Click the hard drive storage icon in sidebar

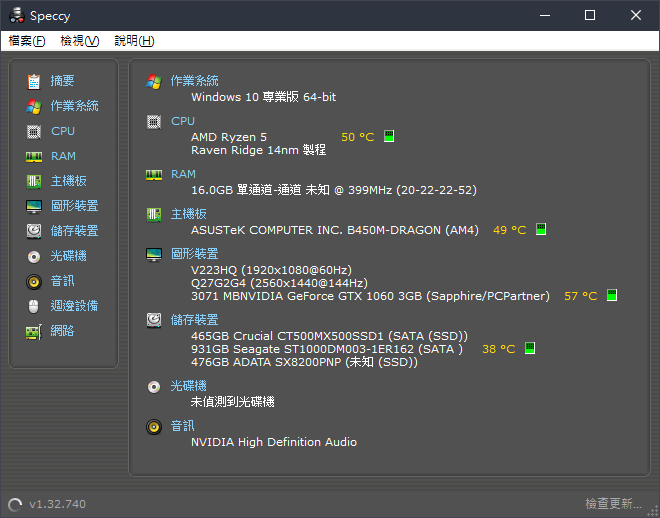pyautogui.click(x=34, y=231)
